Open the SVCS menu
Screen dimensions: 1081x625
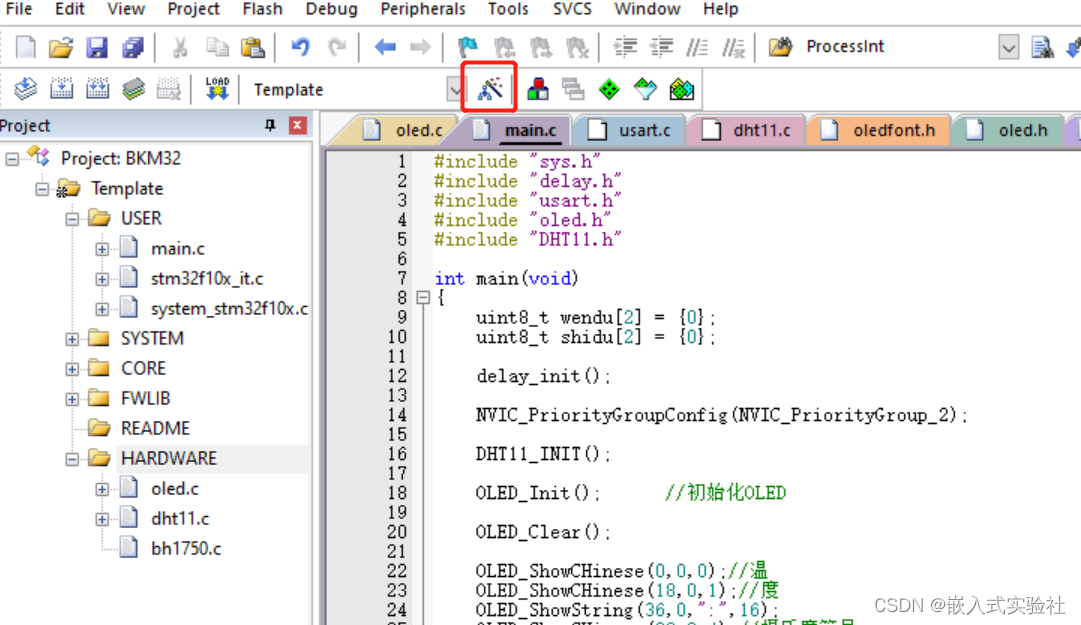(572, 9)
